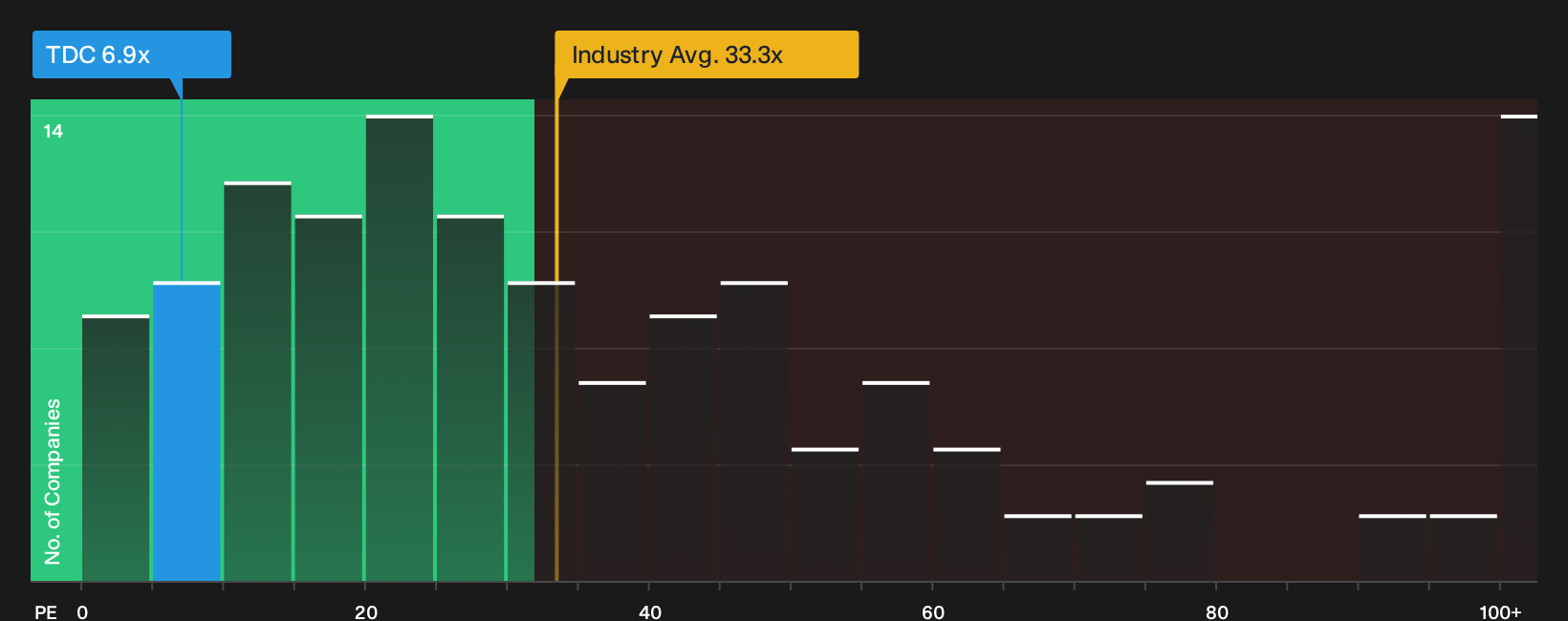This screenshot has width=1568, height=621.
Task: Click the 'PE' x-axis label
Action: pyautogui.click(x=46, y=611)
